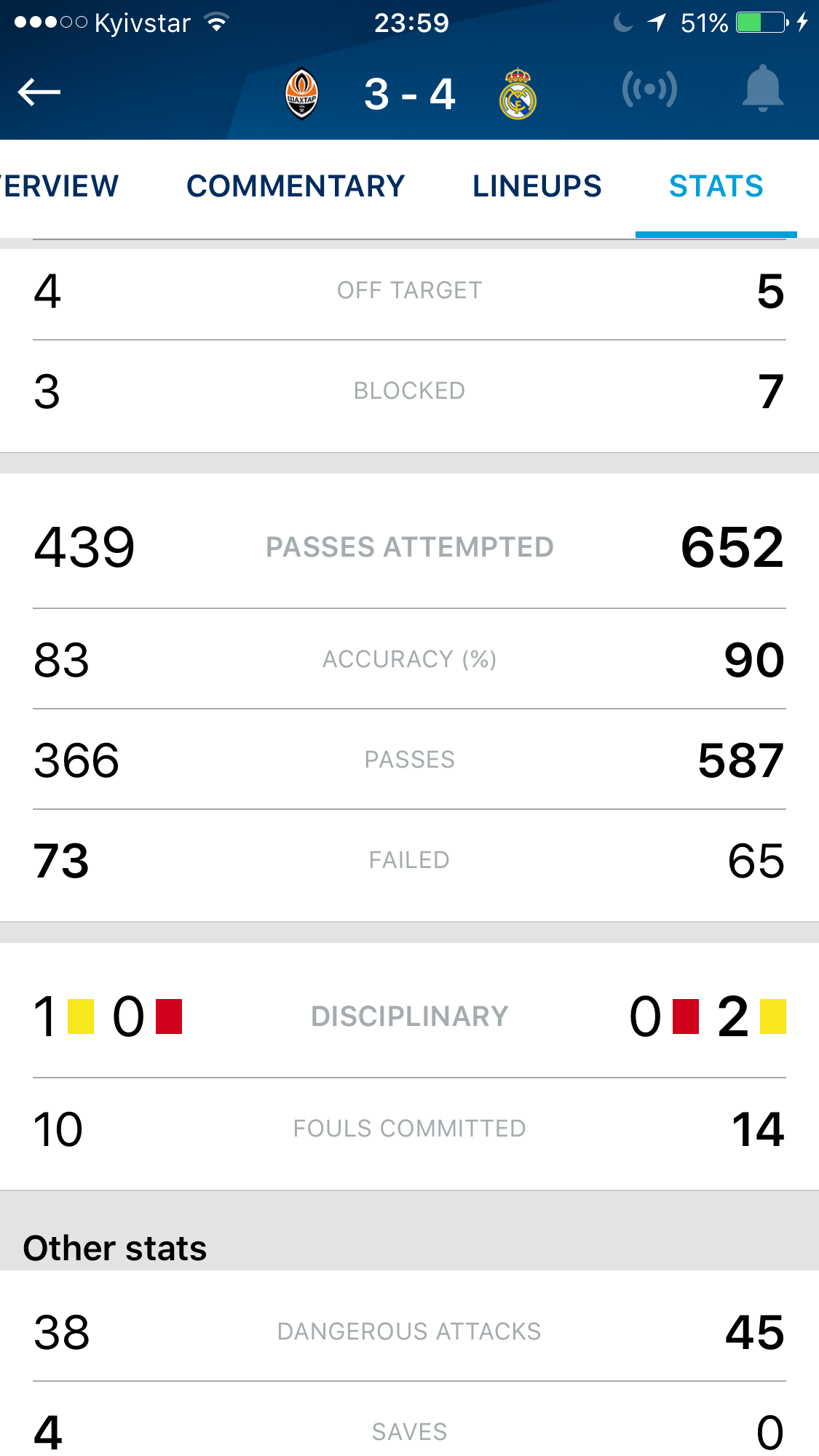
Task: Tap the Real Madrid club crest
Action: tap(518, 94)
